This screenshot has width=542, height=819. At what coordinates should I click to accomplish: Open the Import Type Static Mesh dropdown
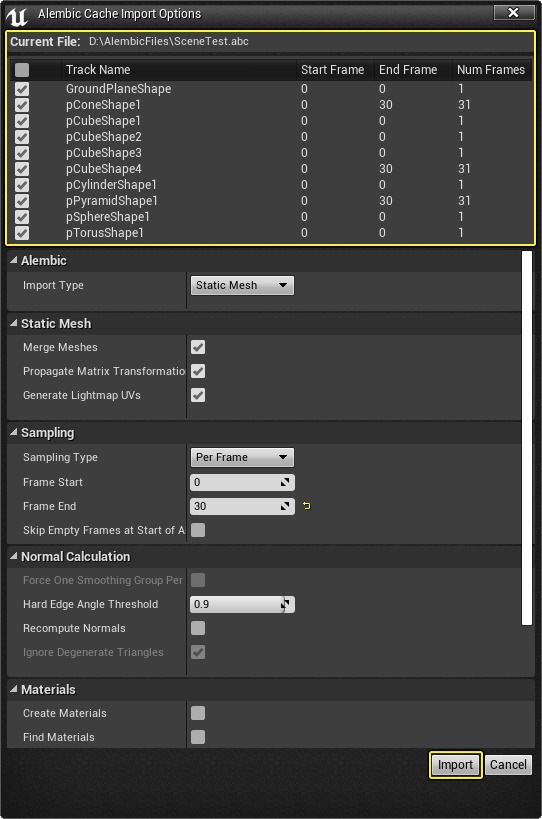242,285
